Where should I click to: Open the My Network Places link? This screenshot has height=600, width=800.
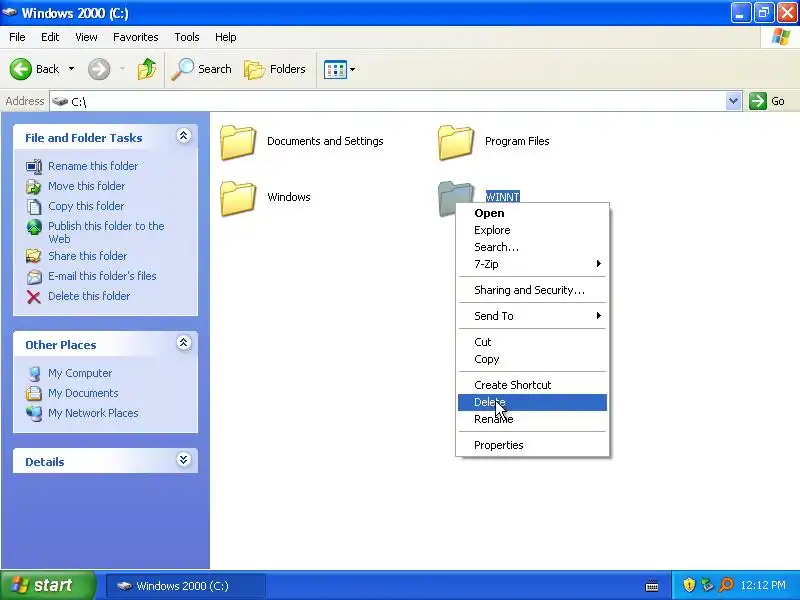pos(93,413)
